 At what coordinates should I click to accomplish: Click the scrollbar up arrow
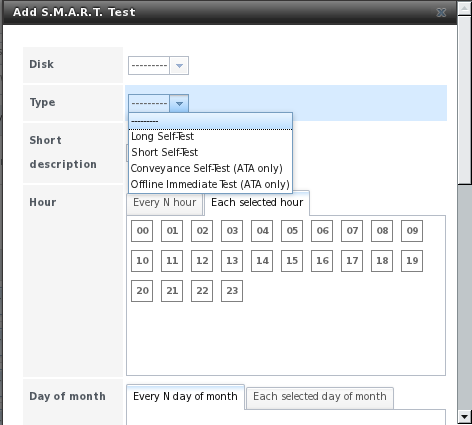coord(464,8)
